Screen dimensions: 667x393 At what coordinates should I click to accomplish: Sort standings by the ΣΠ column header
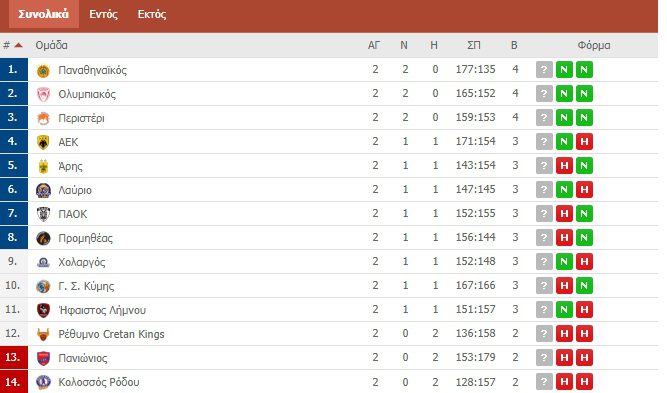coord(474,45)
